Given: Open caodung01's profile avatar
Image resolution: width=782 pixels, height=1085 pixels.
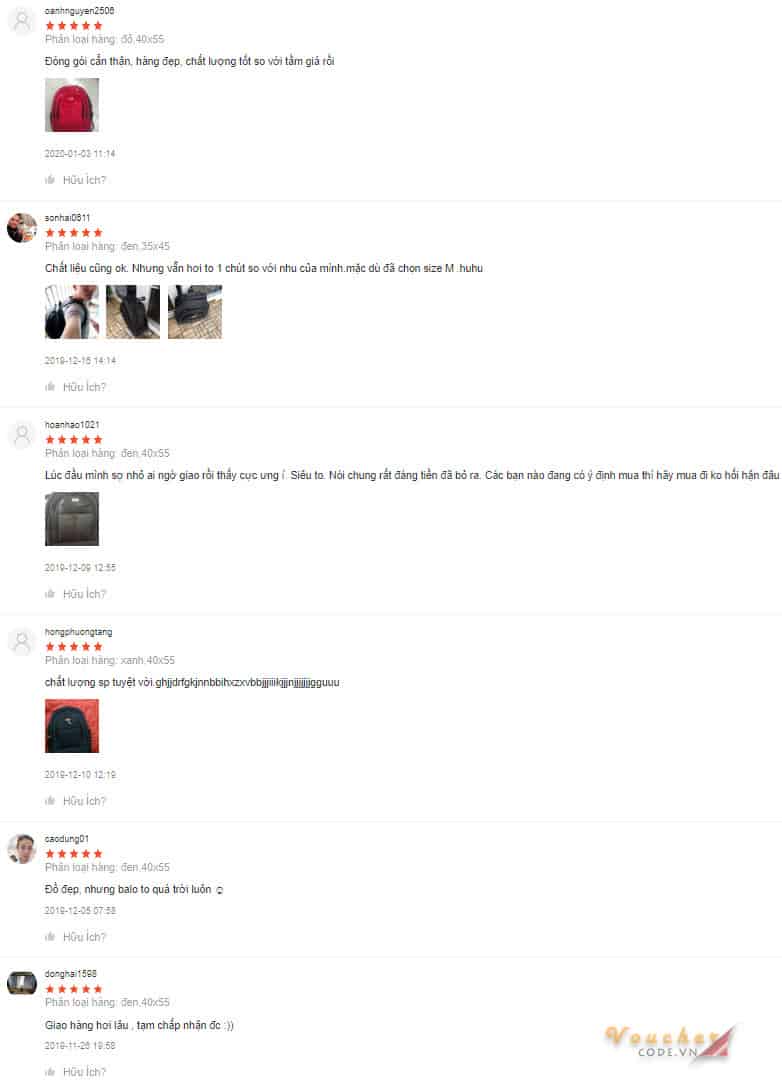Looking at the screenshot, I should point(21,848).
